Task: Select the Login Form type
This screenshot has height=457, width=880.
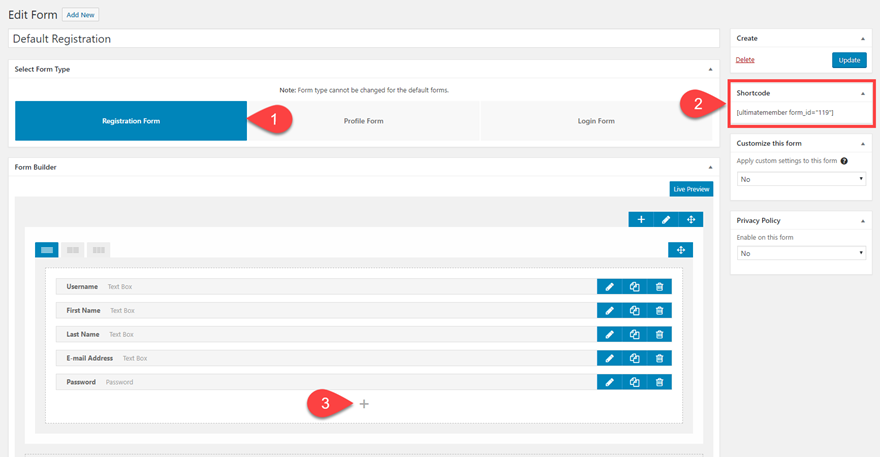Action: pyautogui.click(x=596, y=121)
